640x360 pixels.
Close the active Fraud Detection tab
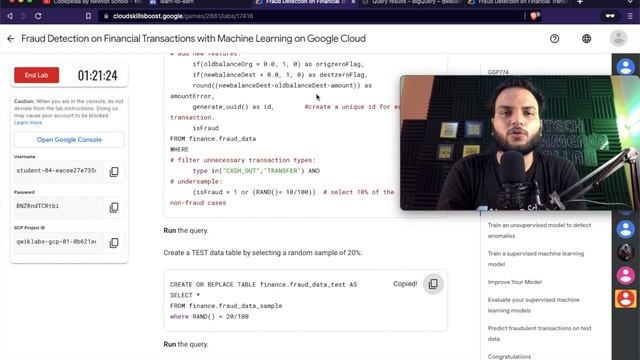pyautogui.click(x=353, y=2)
